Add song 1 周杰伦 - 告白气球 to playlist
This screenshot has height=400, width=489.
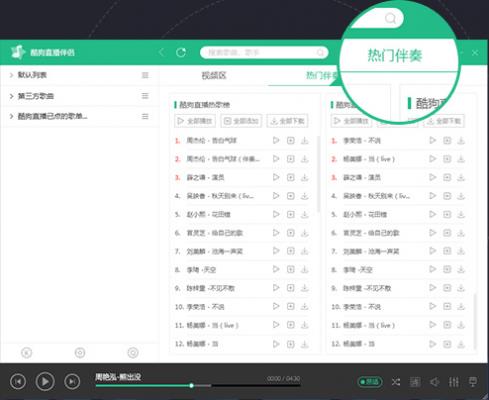(291, 141)
